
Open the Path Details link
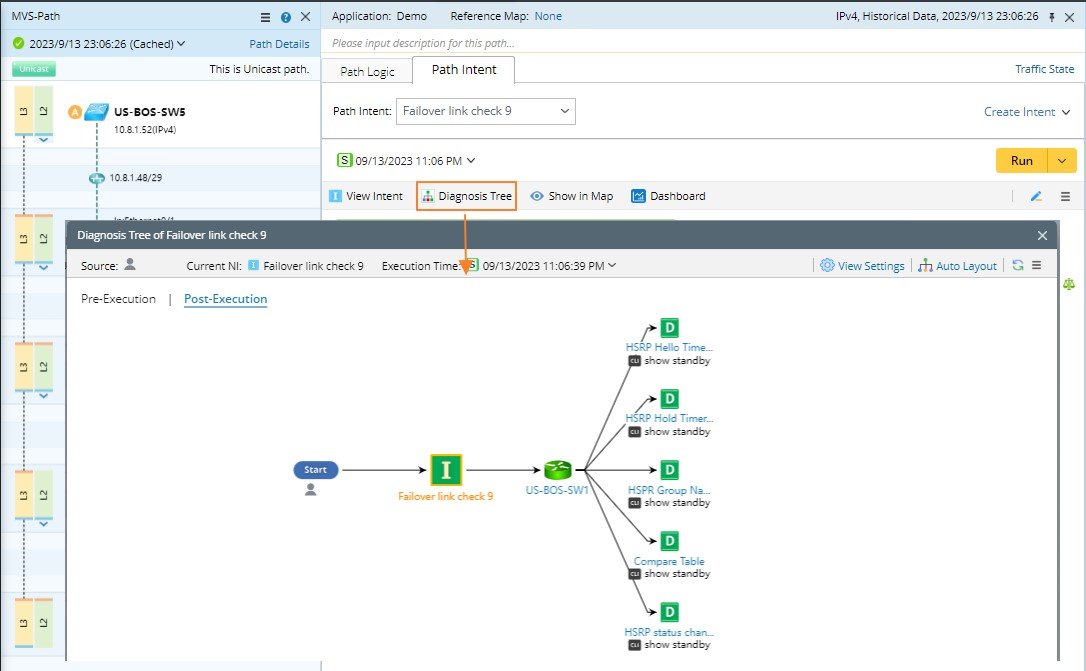tap(279, 44)
